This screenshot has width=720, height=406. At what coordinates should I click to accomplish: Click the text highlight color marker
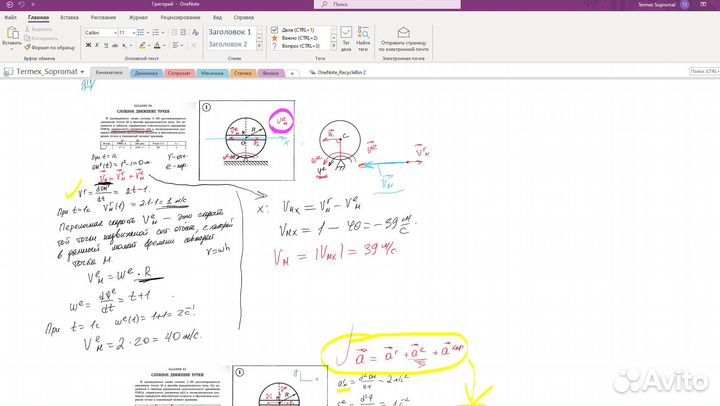pos(139,45)
